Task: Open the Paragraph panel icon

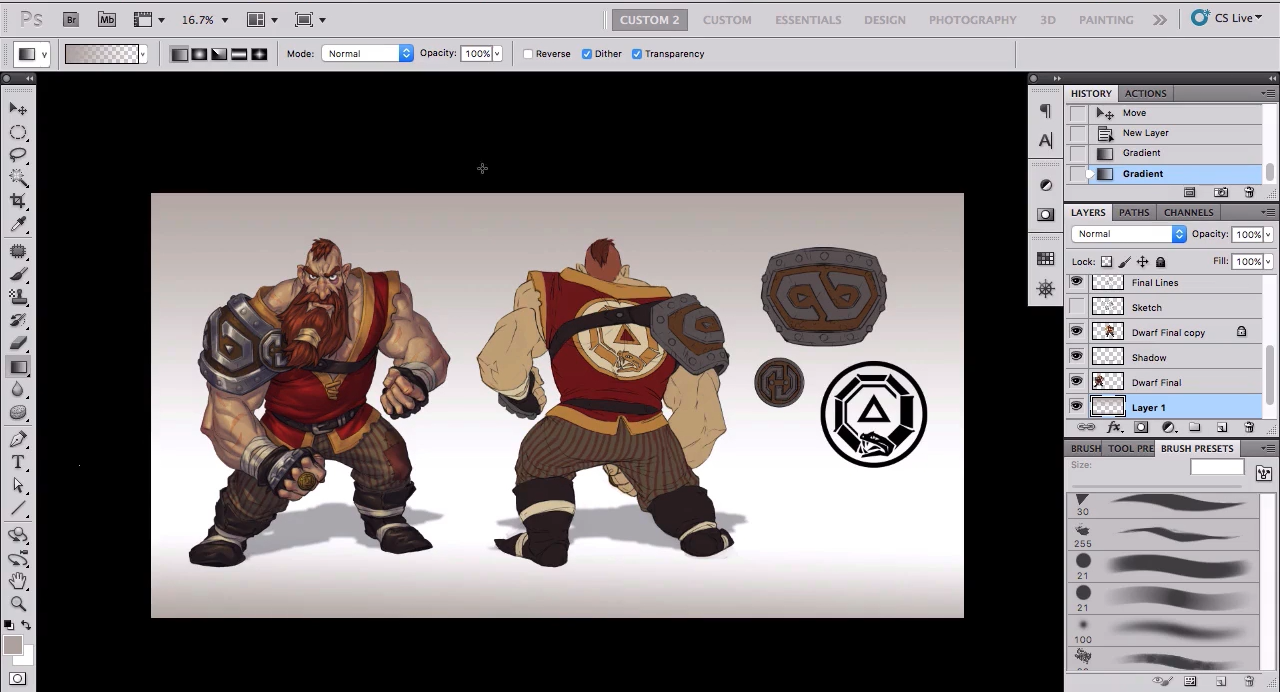Action: [x=1046, y=111]
